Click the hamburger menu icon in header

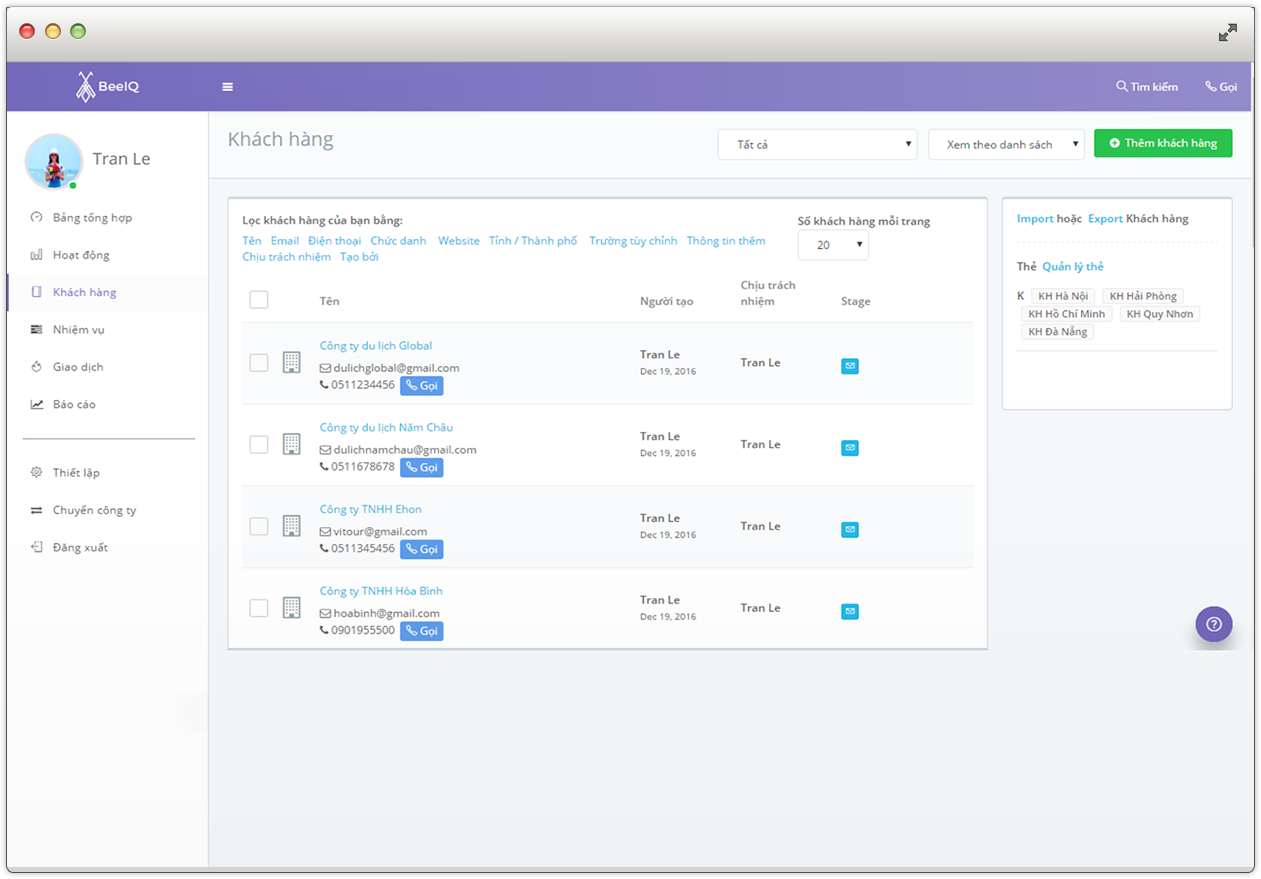coord(227,87)
